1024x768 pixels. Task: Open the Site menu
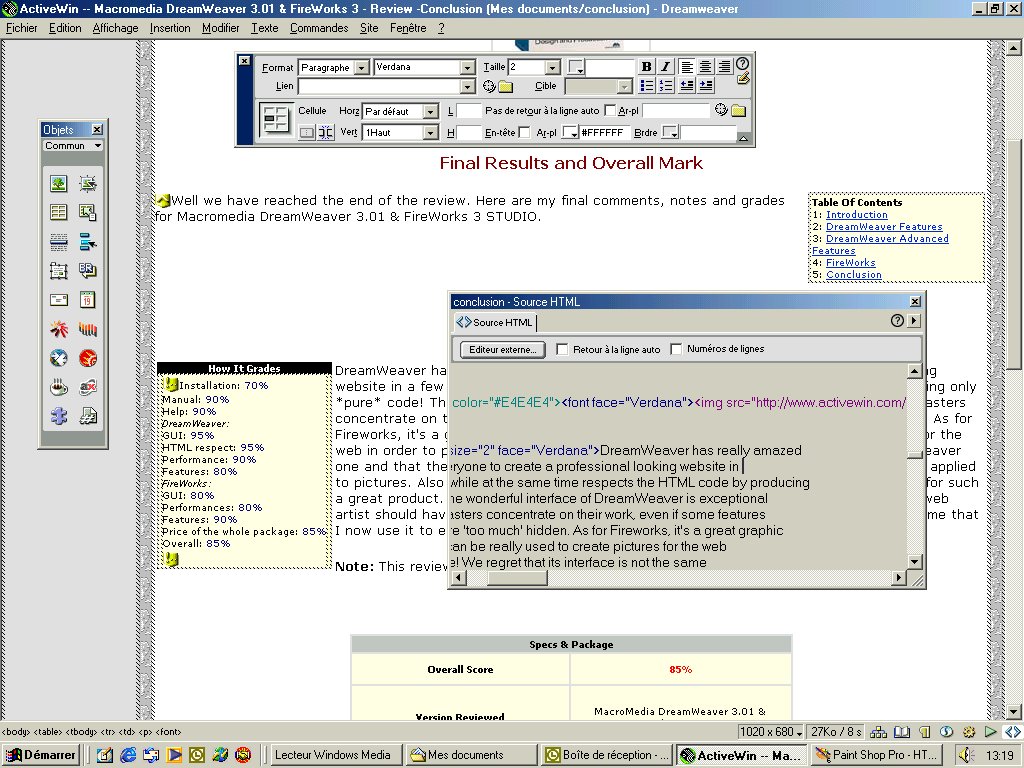click(x=369, y=28)
